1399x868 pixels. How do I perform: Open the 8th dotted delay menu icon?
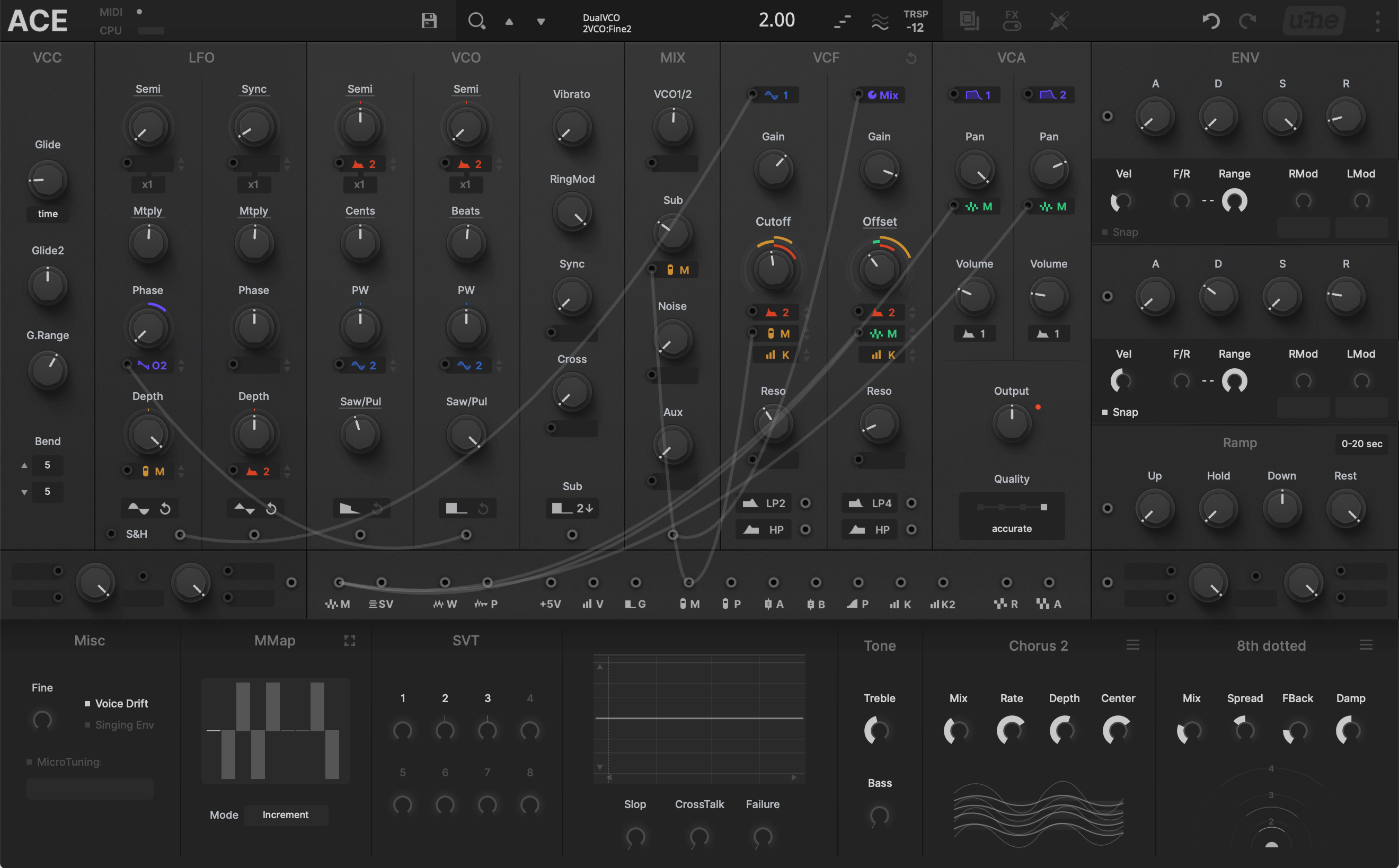pos(1366,645)
